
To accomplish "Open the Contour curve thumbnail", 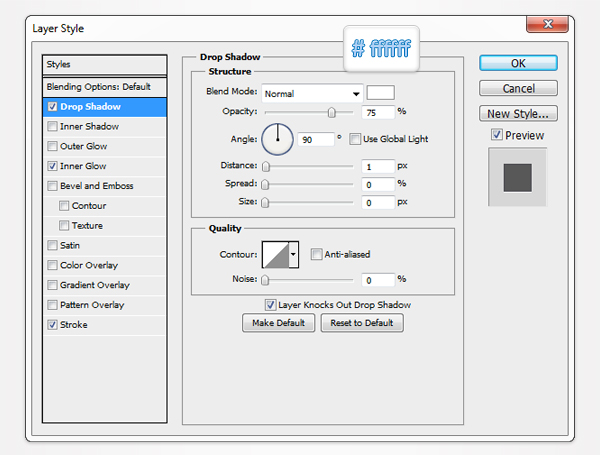I will pos(275,255).
